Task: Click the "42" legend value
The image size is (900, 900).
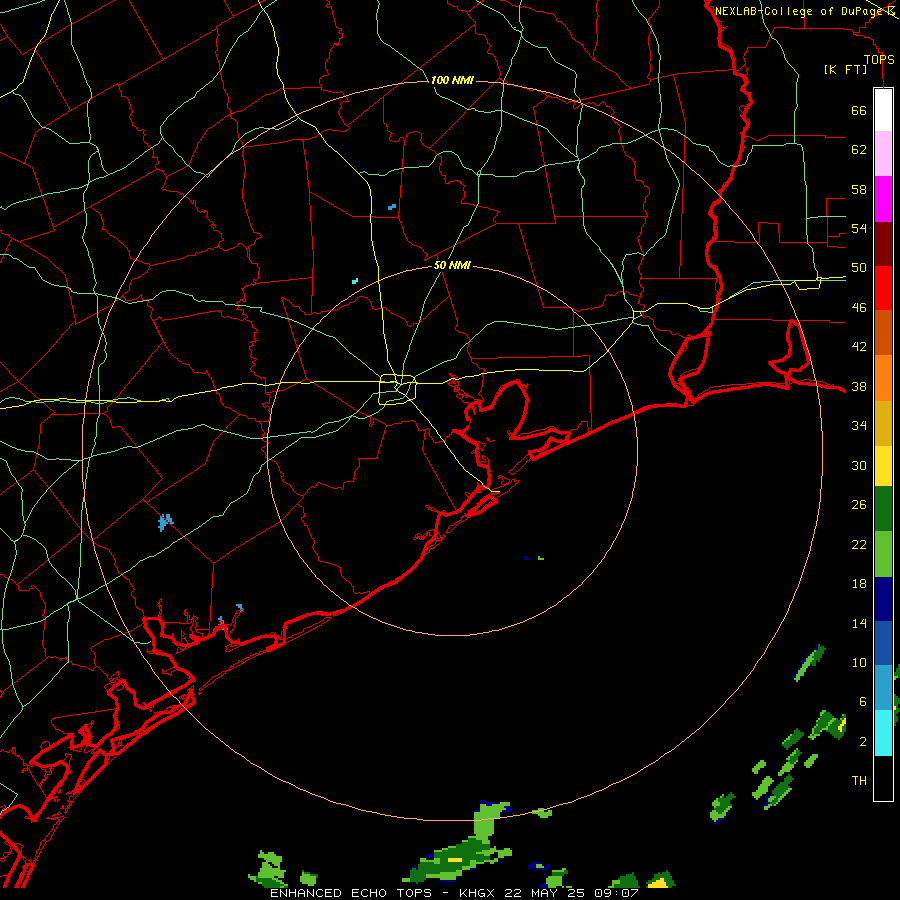Action: pos(859,347)
